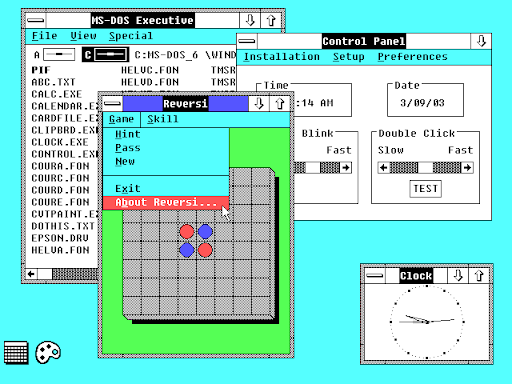
Task: Select drive C disk icon
Action: point(111,54)
